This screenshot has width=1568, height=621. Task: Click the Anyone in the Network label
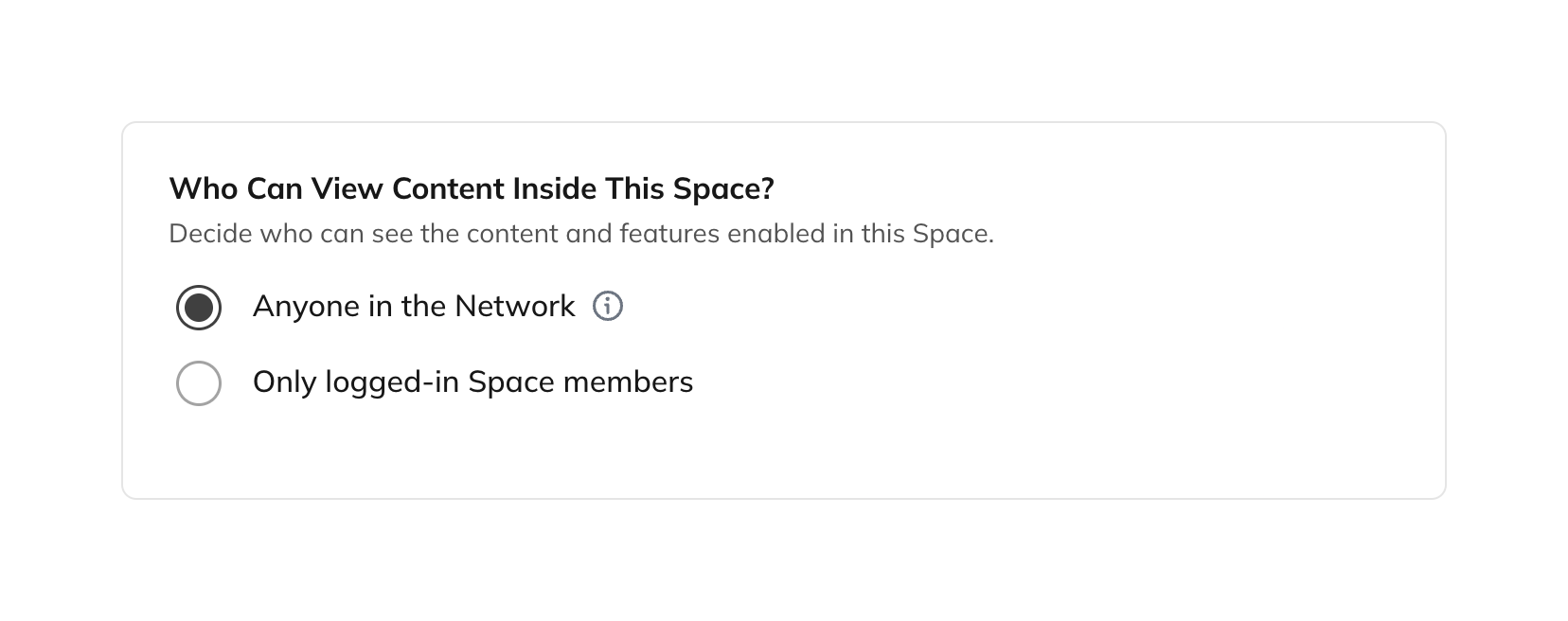414,307
